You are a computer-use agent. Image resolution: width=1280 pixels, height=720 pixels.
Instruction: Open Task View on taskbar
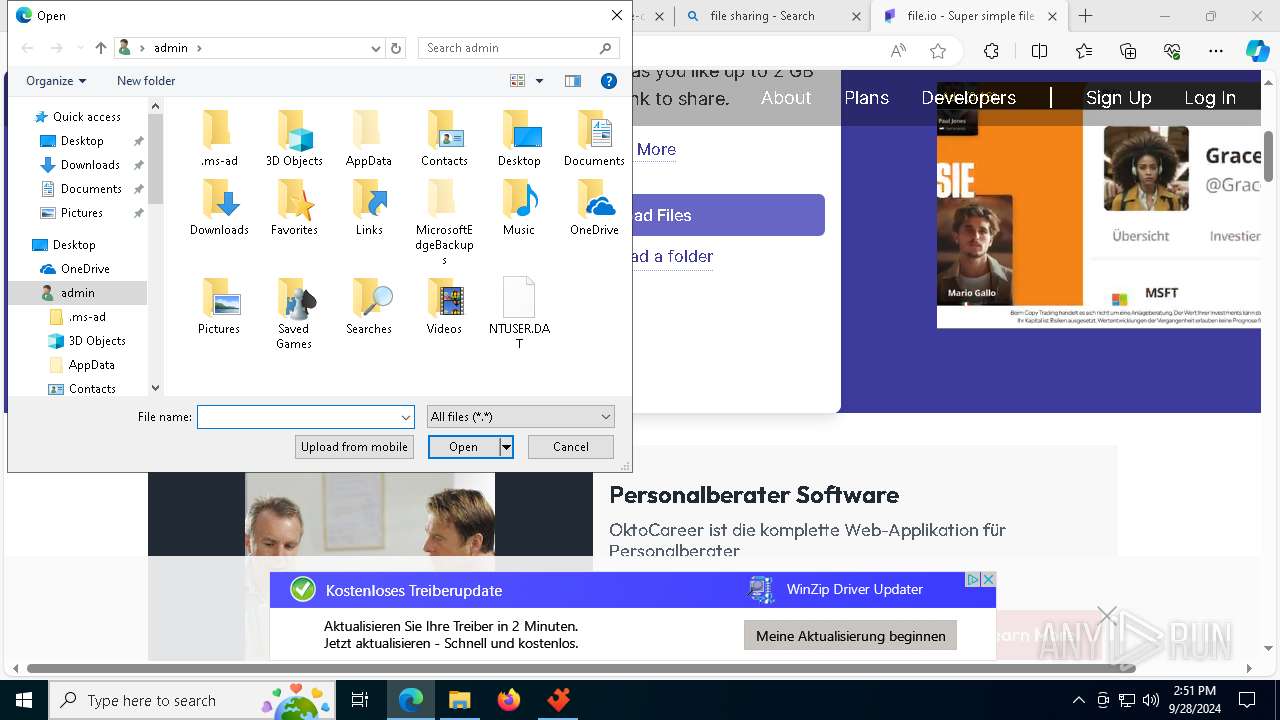[360, 700]
